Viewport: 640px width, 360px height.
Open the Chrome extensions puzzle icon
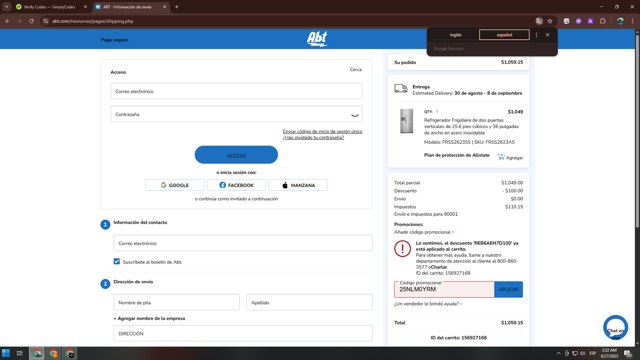pos(603,21)
